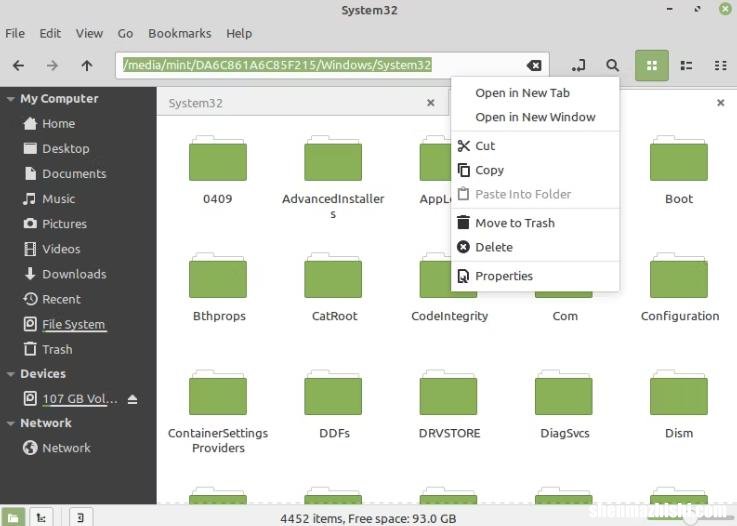This screenshot has width=737, height=526.
Task: Clear the location bar text
Action: click(534, 65)
